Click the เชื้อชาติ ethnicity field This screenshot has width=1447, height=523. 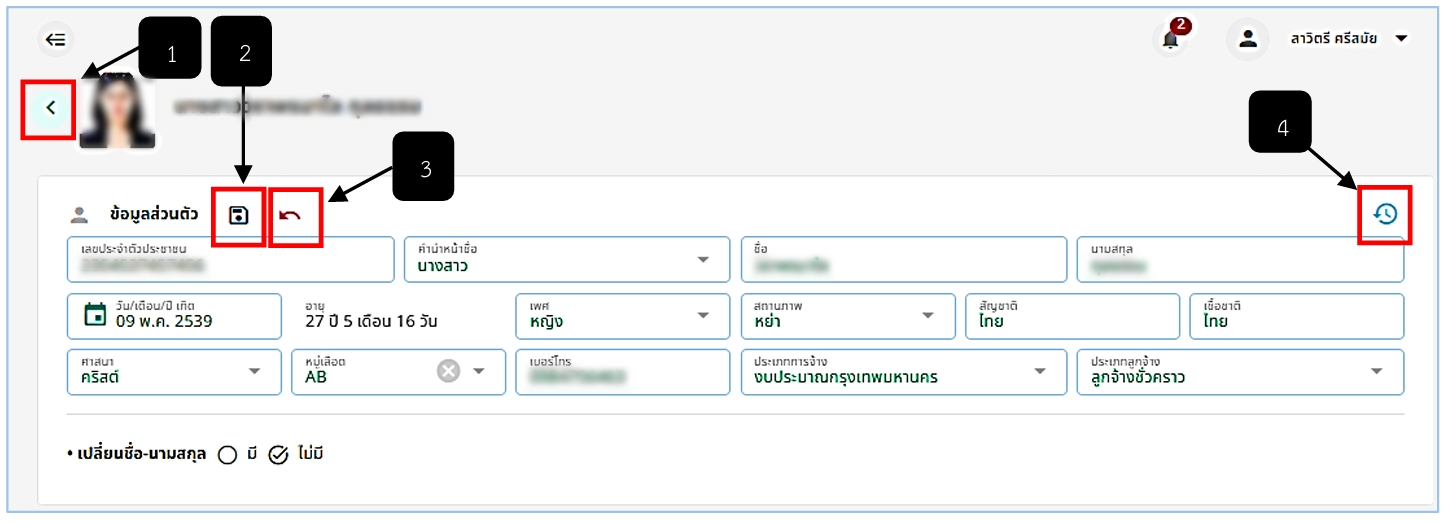click(x=1297, y=316)
